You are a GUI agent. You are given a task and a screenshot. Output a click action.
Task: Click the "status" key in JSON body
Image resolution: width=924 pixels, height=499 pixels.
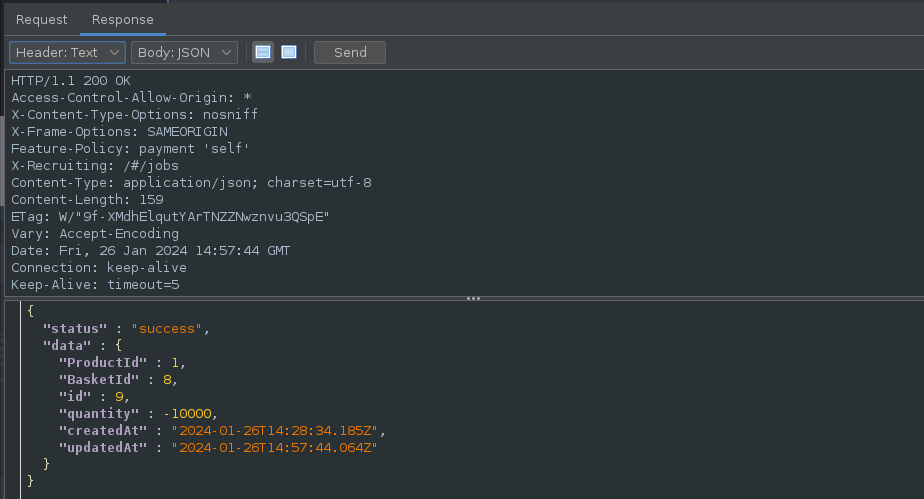(75, 329)
